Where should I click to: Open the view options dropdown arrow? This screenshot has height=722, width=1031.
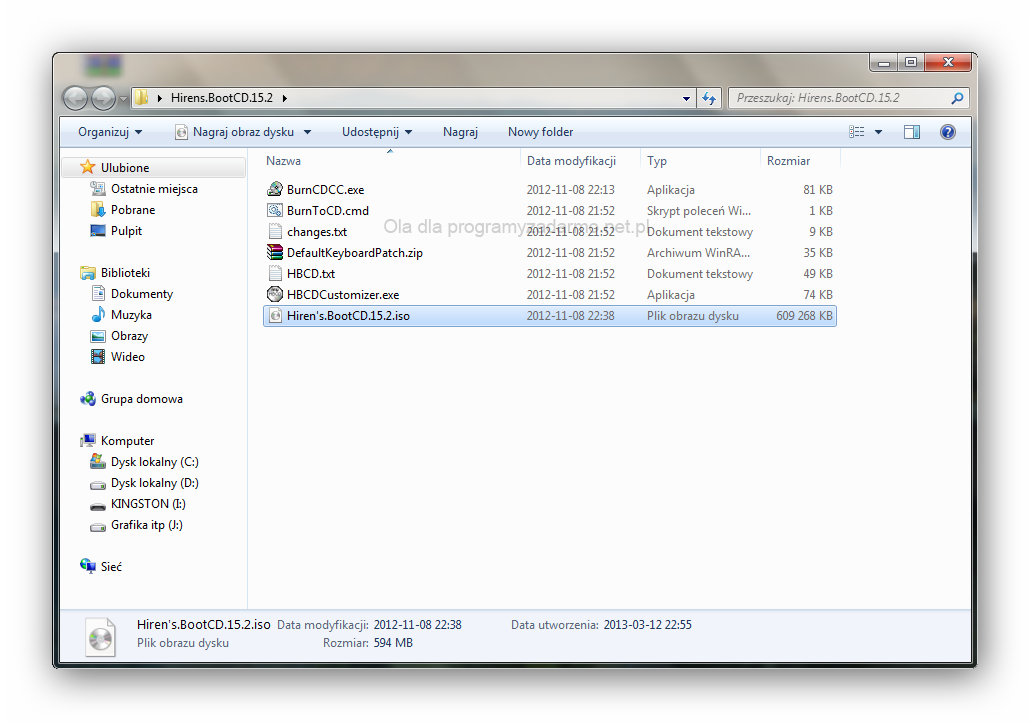878,132
